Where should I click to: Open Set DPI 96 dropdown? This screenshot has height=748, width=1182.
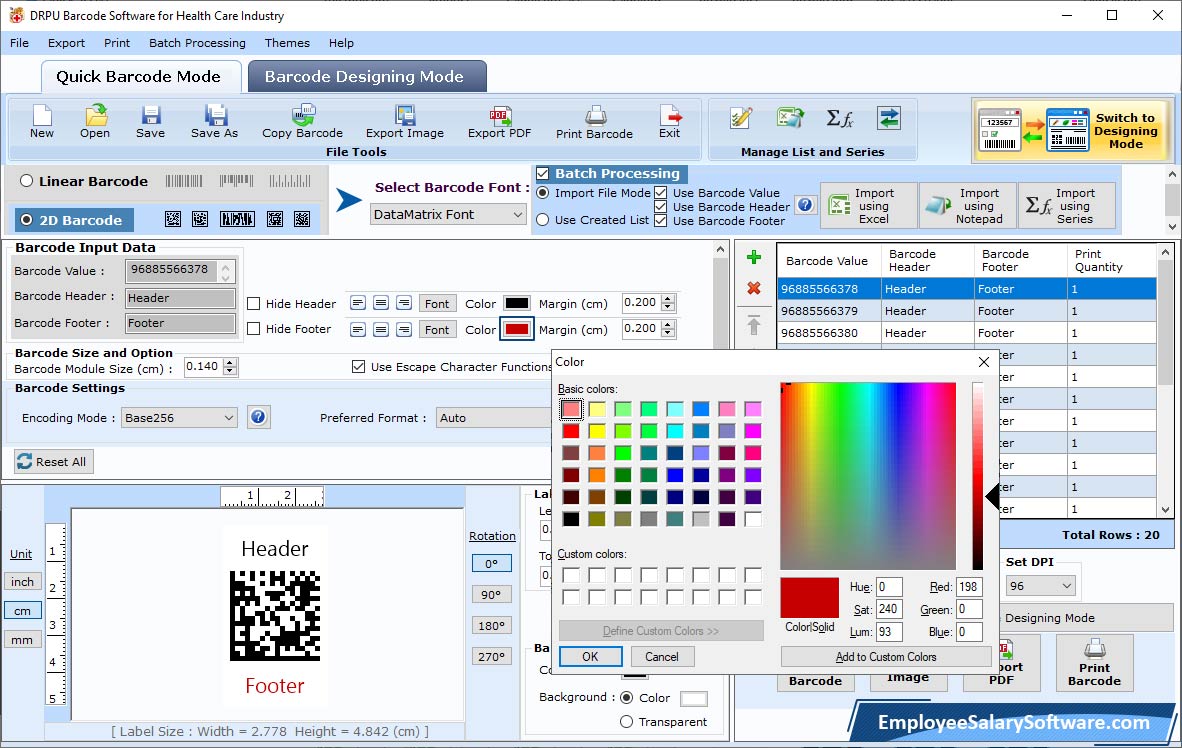coord(1040,585)
